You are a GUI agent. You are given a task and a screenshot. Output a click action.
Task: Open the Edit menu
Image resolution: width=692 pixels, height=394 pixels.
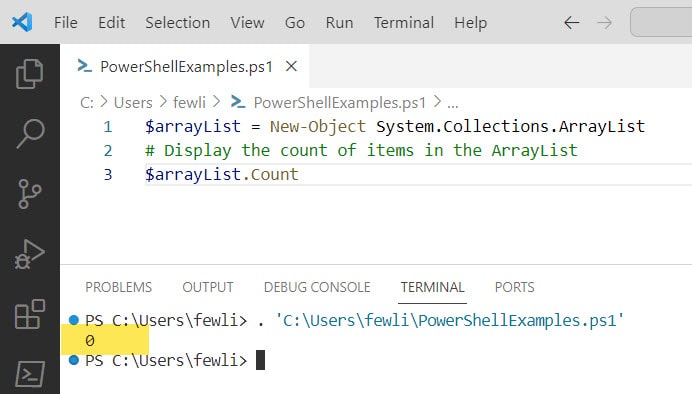coord(111,23)
